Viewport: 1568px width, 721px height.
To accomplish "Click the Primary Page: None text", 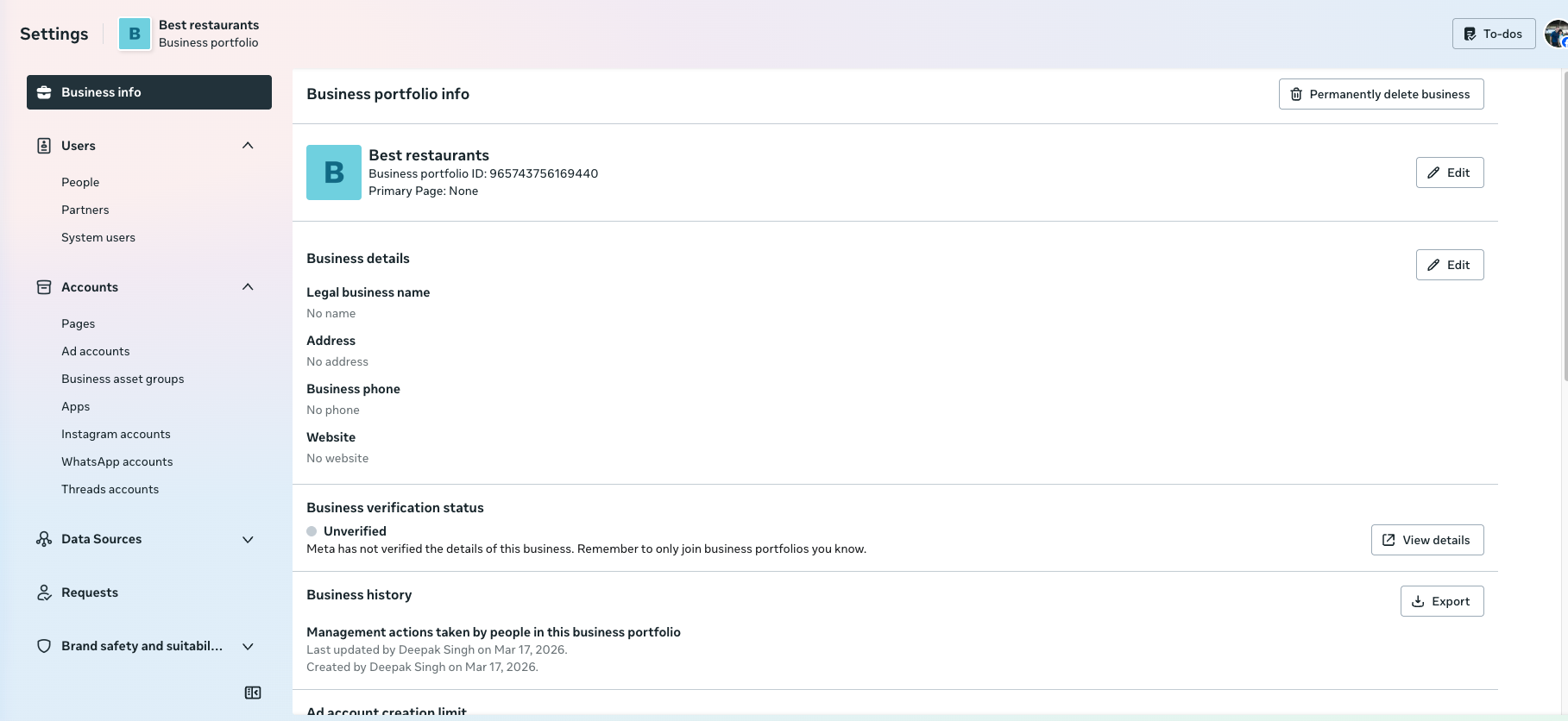I will pyautogui.click(x=424, y=191).
